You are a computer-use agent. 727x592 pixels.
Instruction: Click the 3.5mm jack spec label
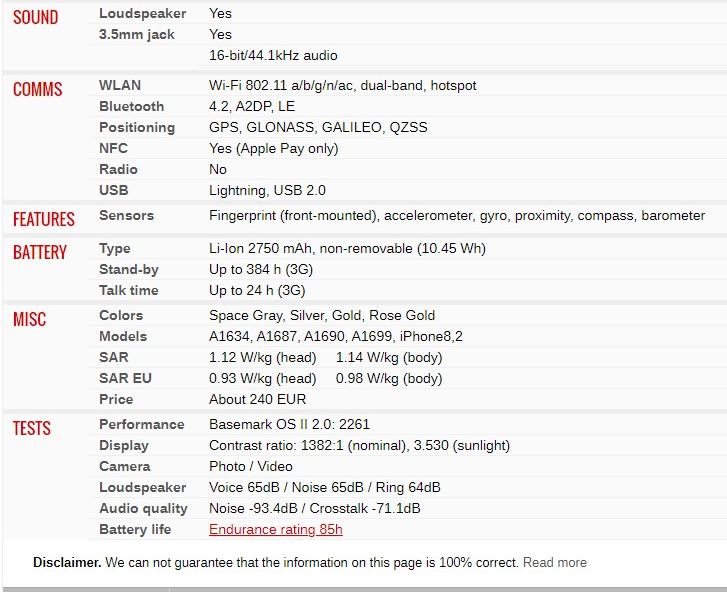tap(137, 34)
